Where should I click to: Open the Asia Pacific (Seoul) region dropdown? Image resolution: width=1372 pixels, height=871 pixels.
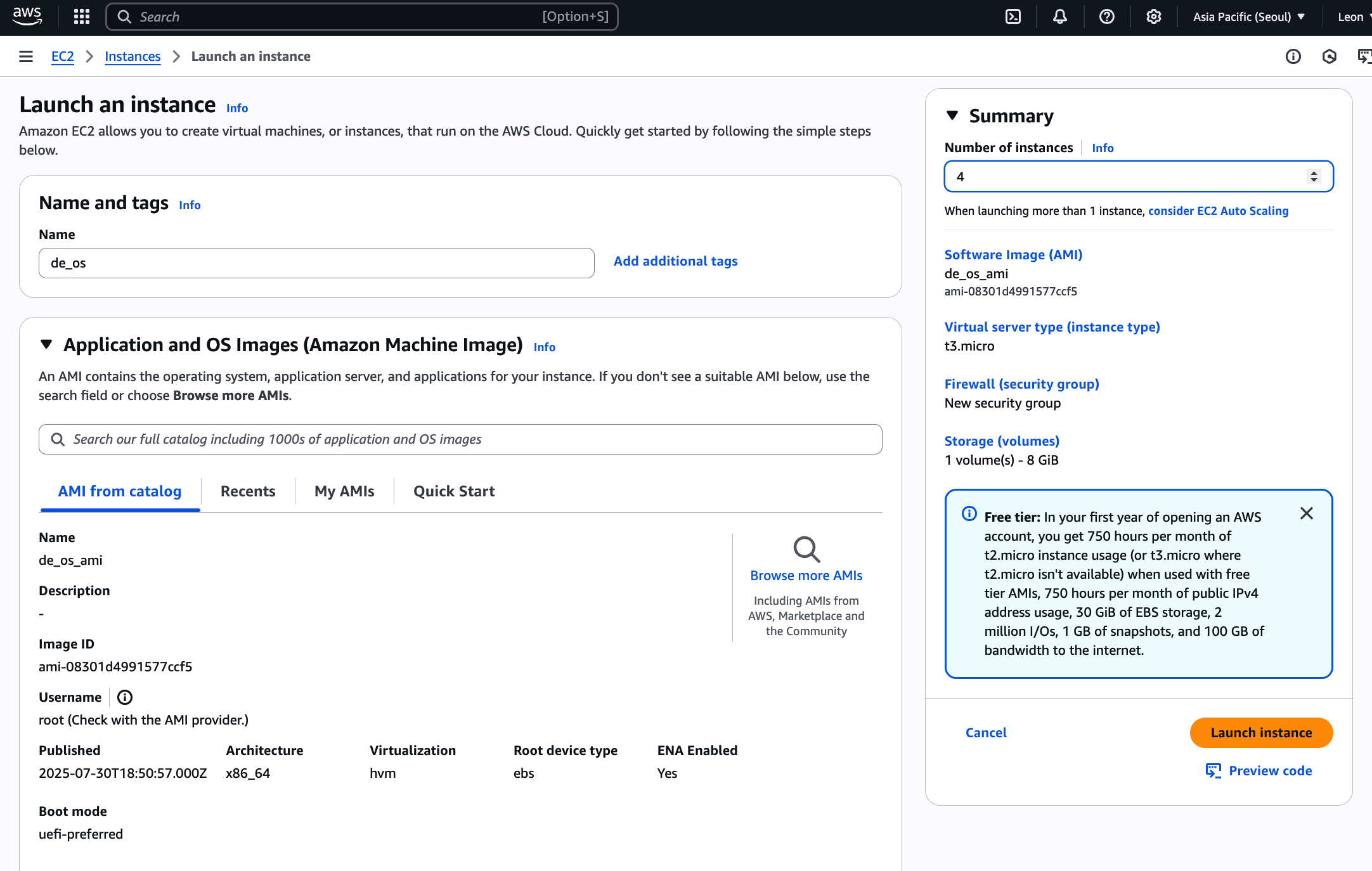tap(1248, 17)
